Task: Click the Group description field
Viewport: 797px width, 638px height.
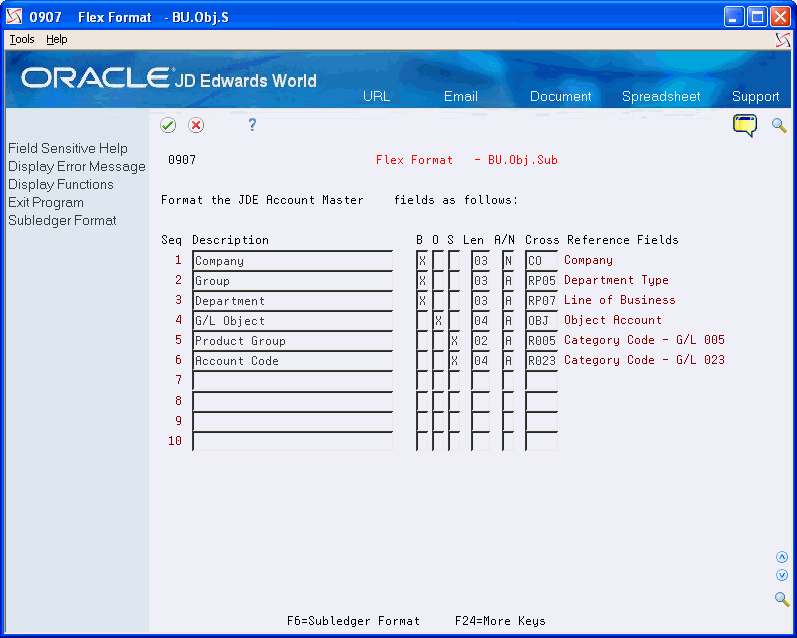Action: click(292, 281)
